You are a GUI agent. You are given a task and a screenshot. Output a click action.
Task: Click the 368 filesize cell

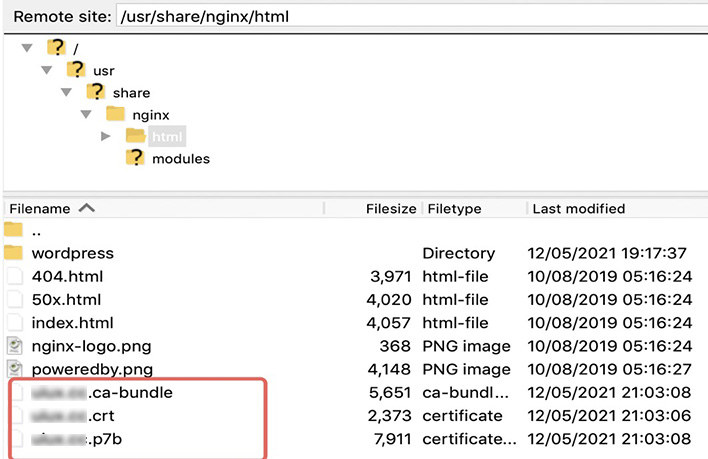395,346
